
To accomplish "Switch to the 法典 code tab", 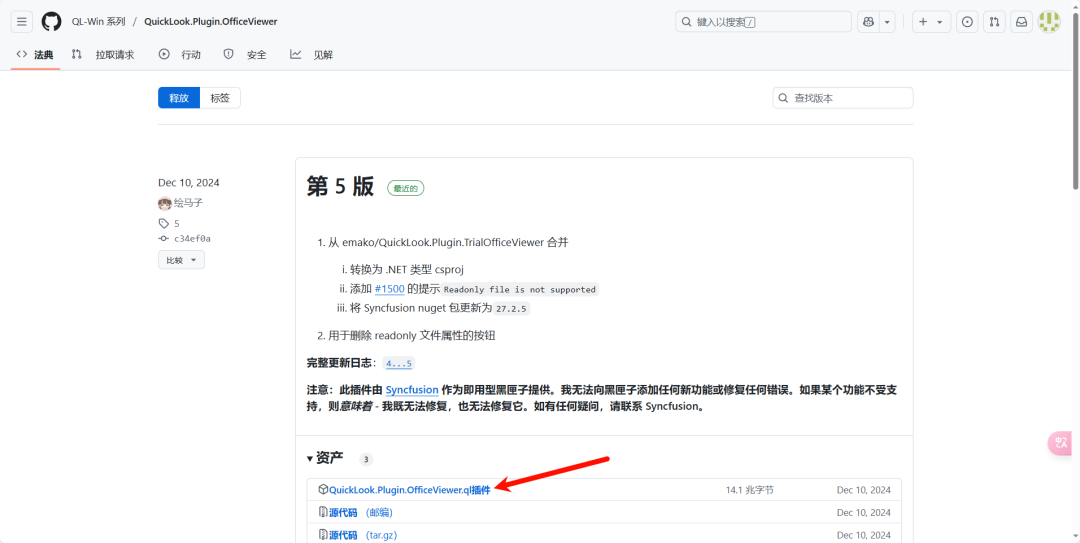I will 35,54.
